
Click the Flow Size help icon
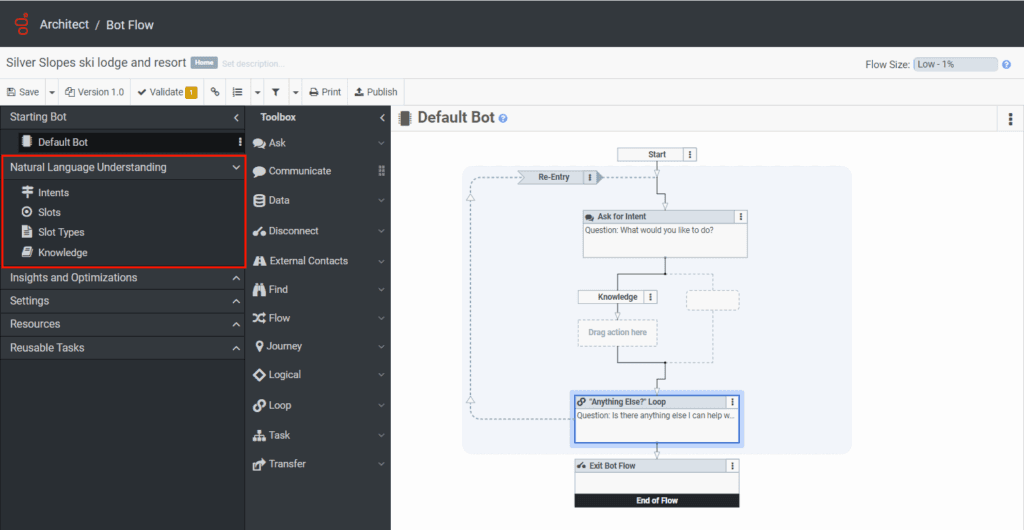(x=1007, y=64)
